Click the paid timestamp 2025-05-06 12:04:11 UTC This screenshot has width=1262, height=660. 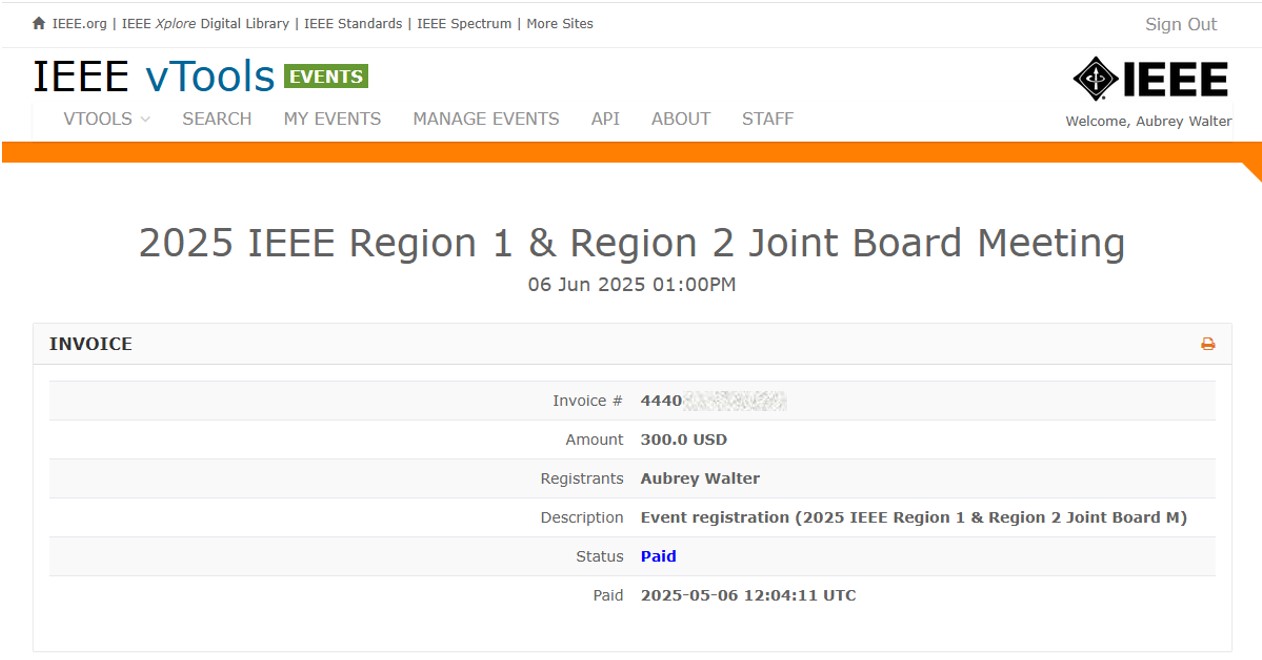tap(748, 596)
